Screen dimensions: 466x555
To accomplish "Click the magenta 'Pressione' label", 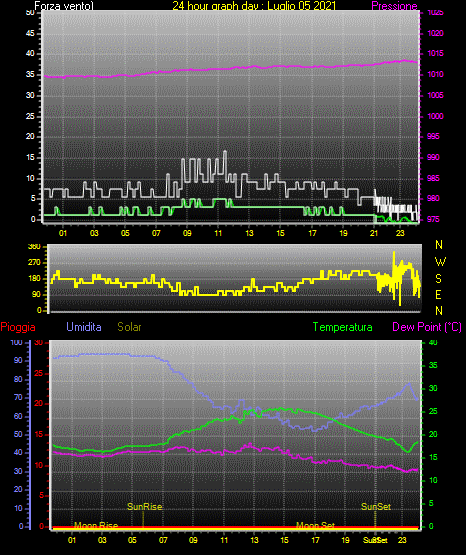I will coord(394,6).
